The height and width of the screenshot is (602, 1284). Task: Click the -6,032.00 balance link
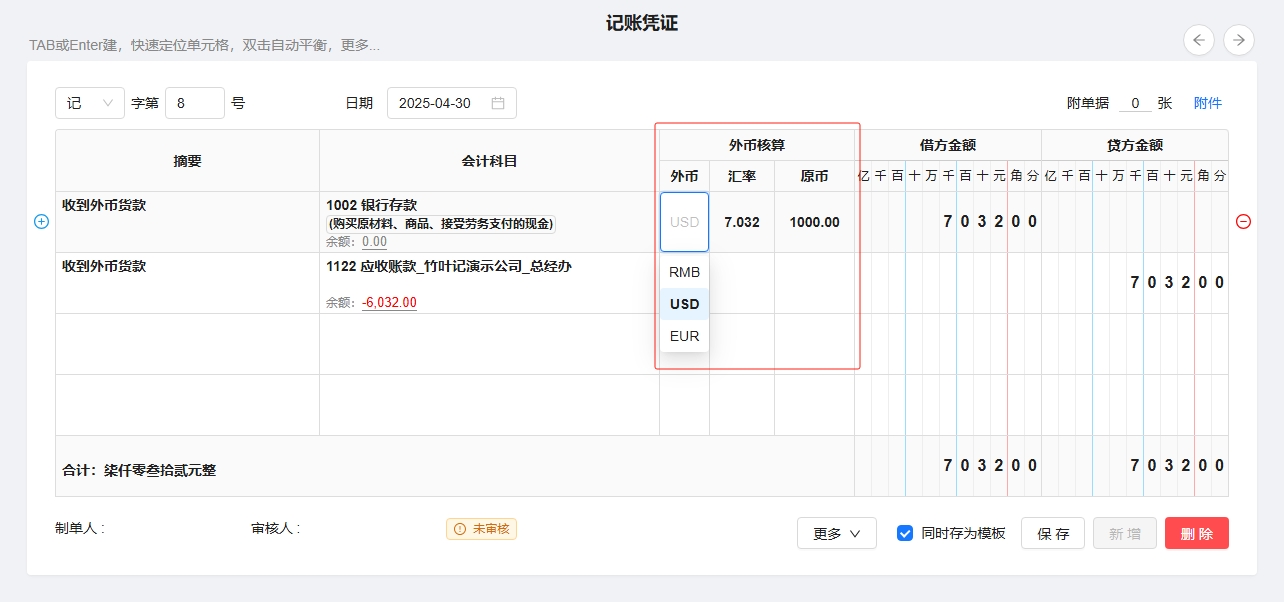pos(389,303)
